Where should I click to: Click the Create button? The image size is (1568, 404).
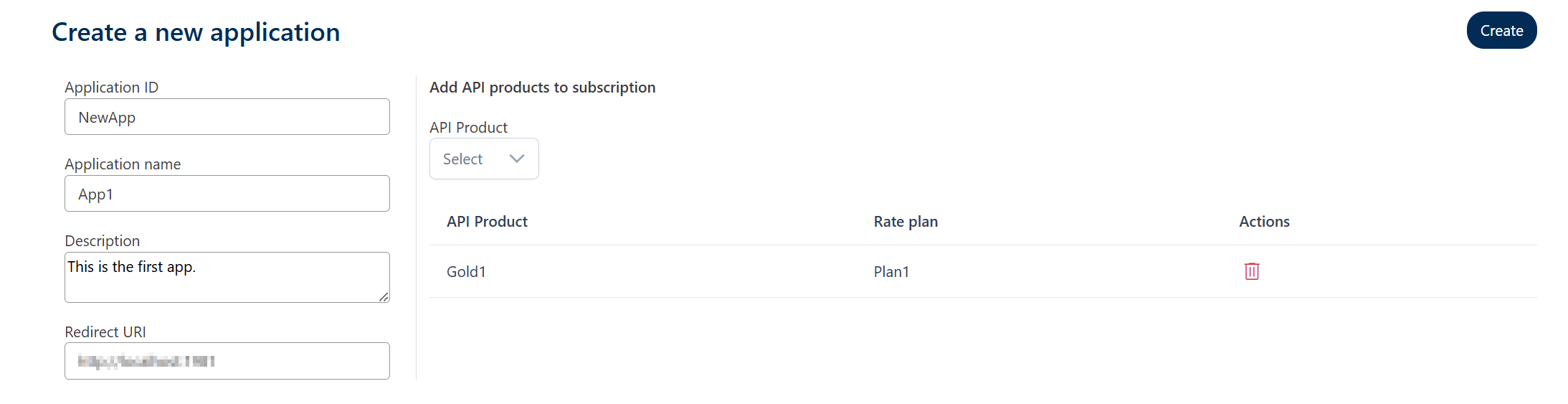[x=1501, y=30]
